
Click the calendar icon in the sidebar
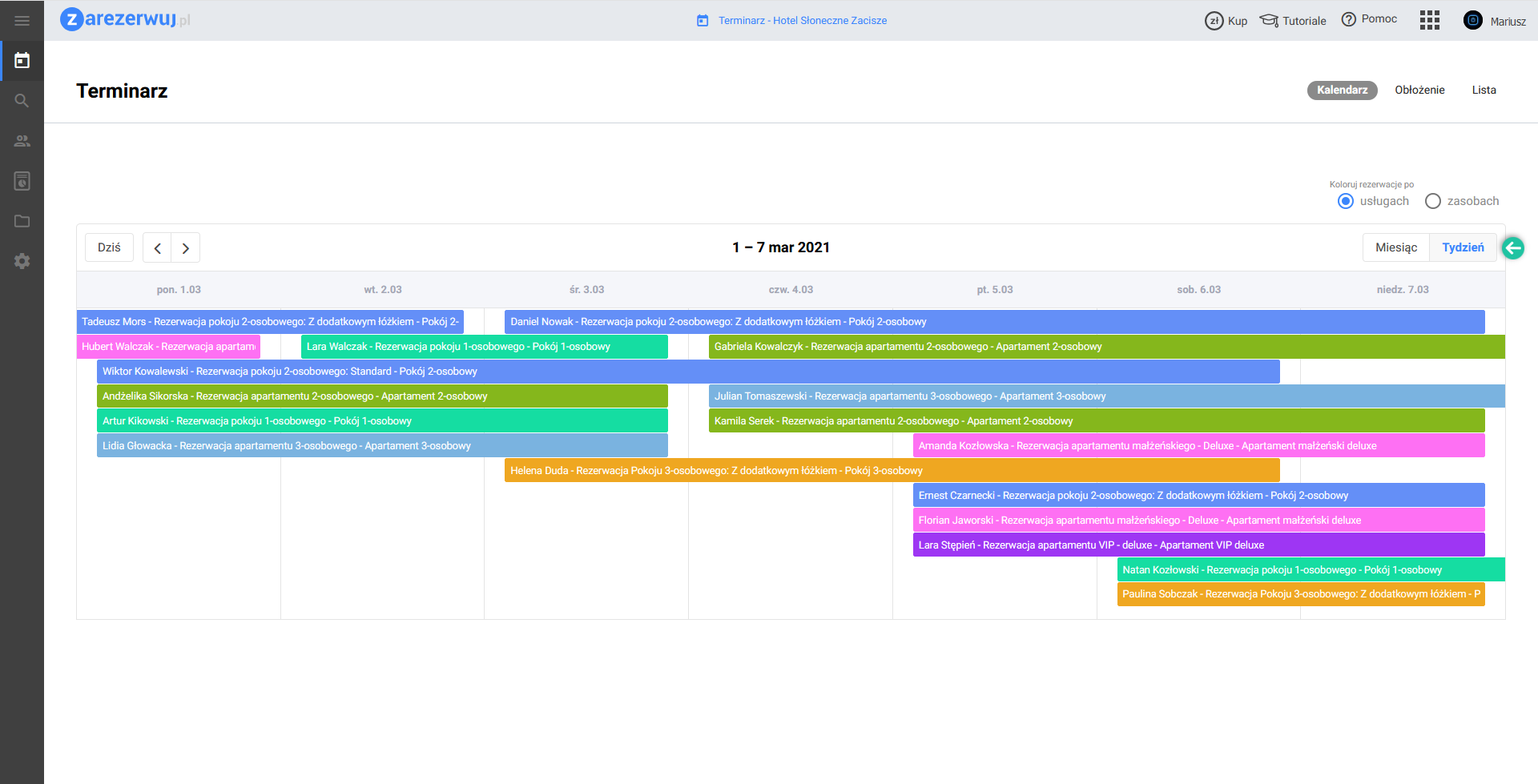[x=22, y=61]
